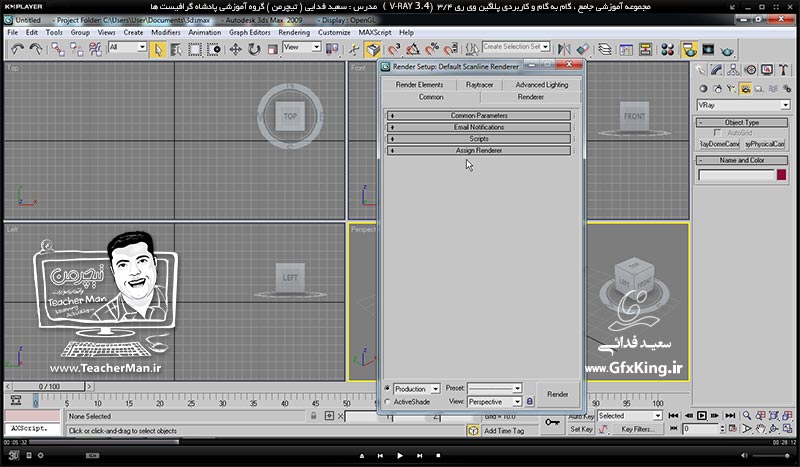Open the Rendered Frame Window icon
Screen dimensions: 800x467
tap(708, 49)
